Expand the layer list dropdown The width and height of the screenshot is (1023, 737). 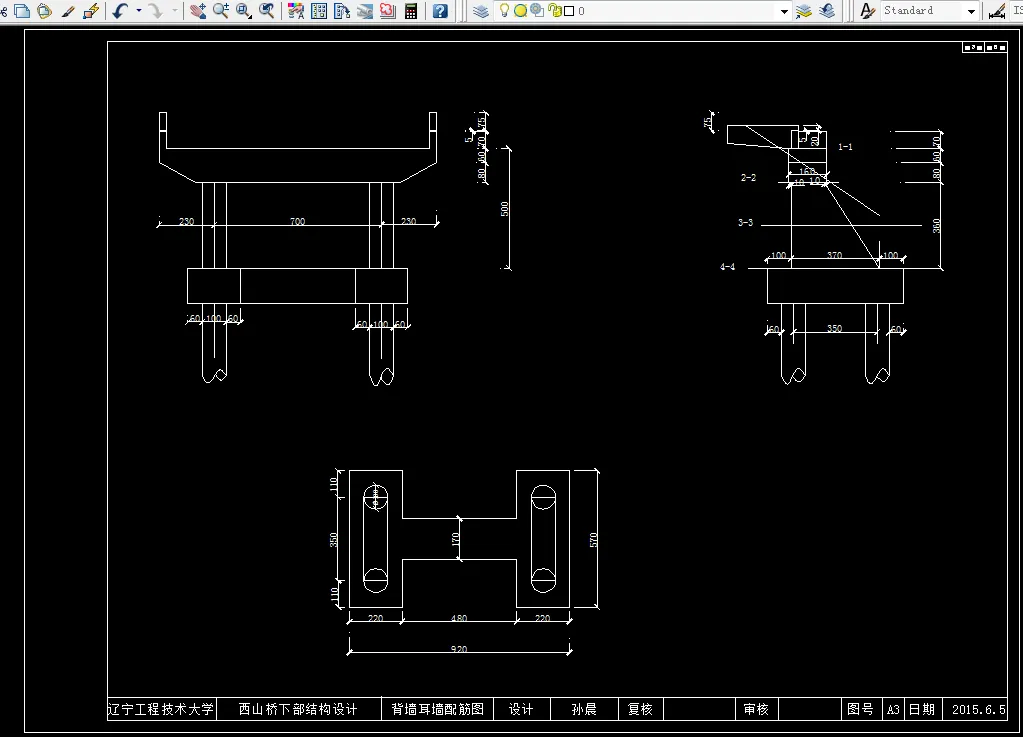click(x=784, y=11)
